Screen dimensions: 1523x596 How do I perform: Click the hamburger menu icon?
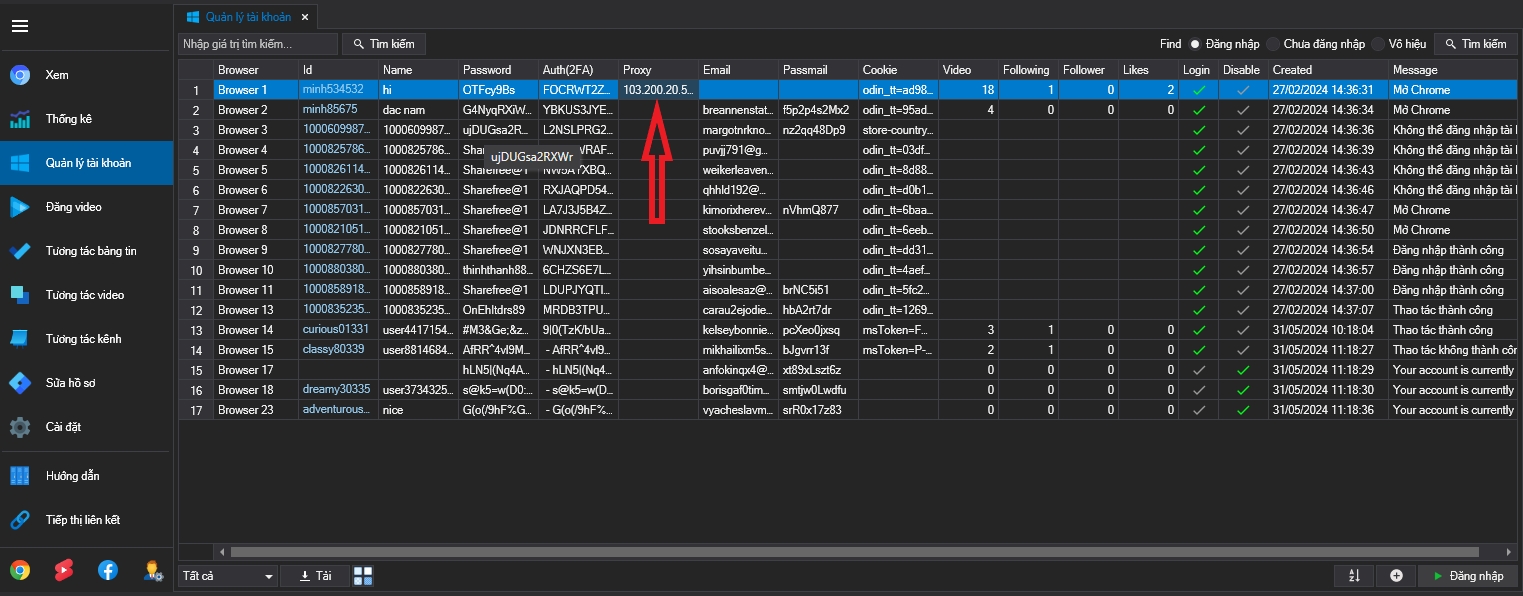coord(20,27)
